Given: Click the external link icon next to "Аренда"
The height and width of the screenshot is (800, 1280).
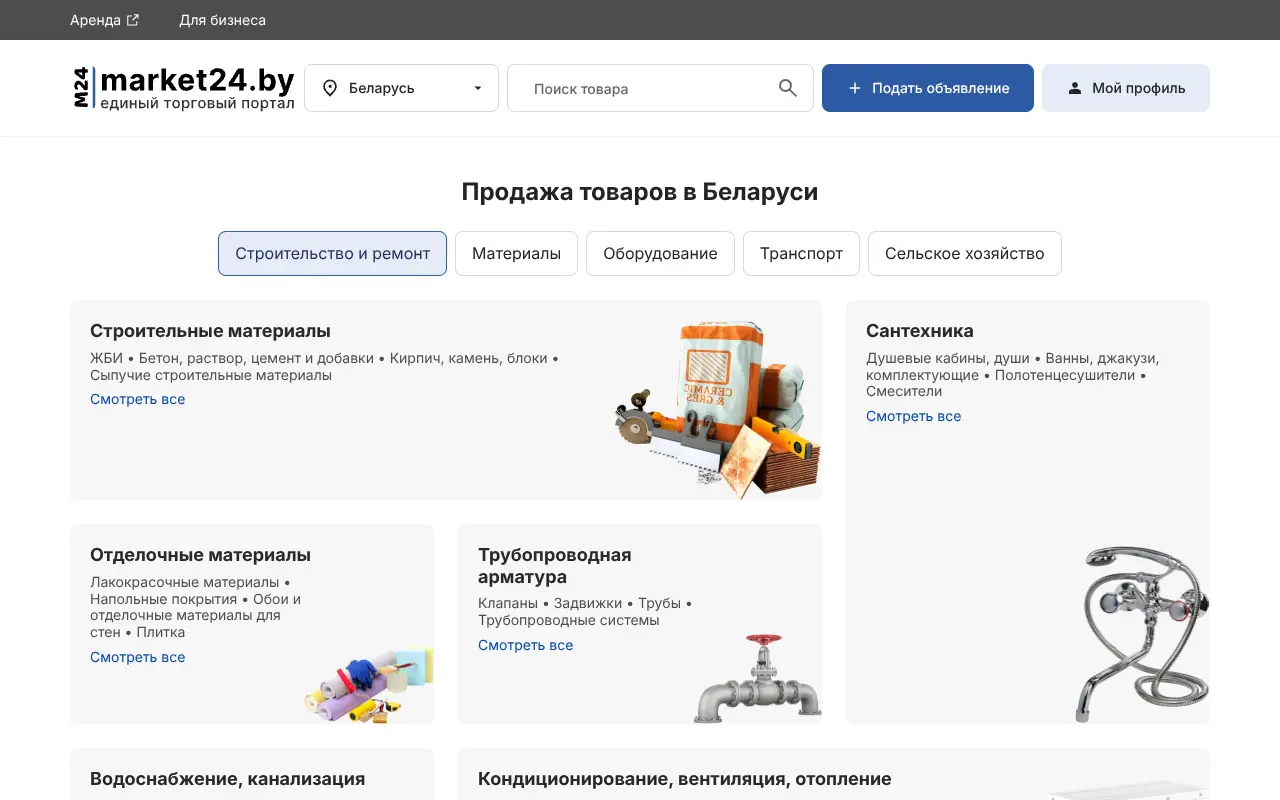Looking at the screenshot, I should coord(133,19).
